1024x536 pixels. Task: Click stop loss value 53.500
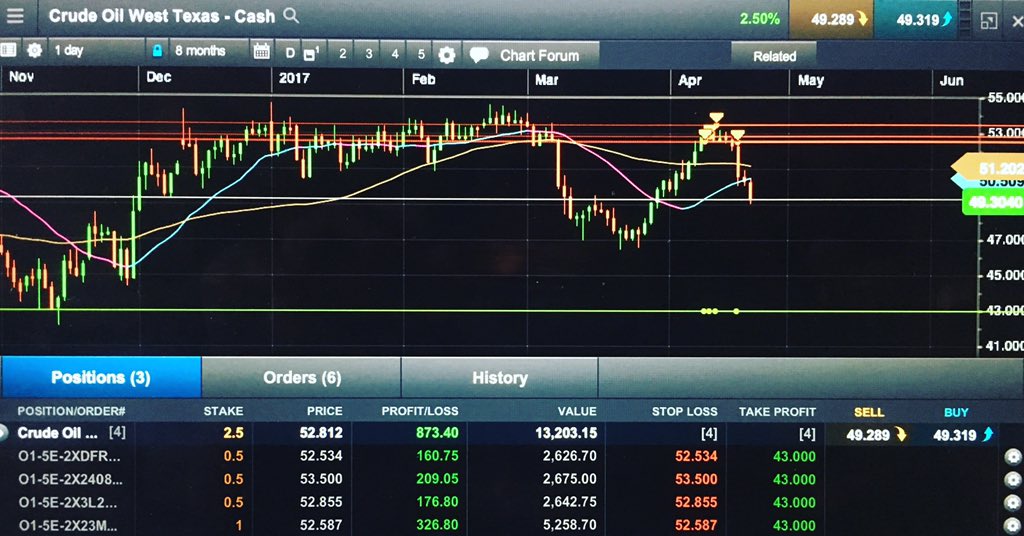(x=696, y=479)
